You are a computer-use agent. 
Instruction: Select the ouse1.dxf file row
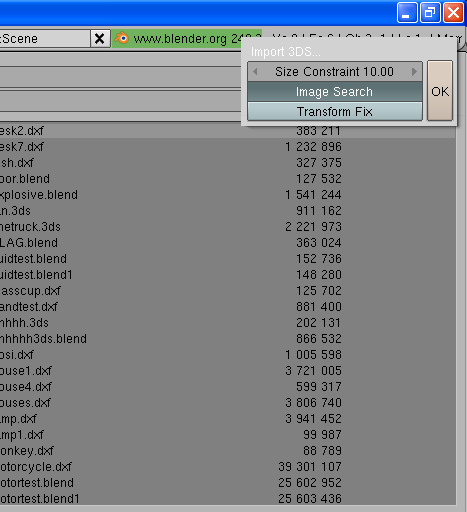pyautogui.click(x=228, y=371)
